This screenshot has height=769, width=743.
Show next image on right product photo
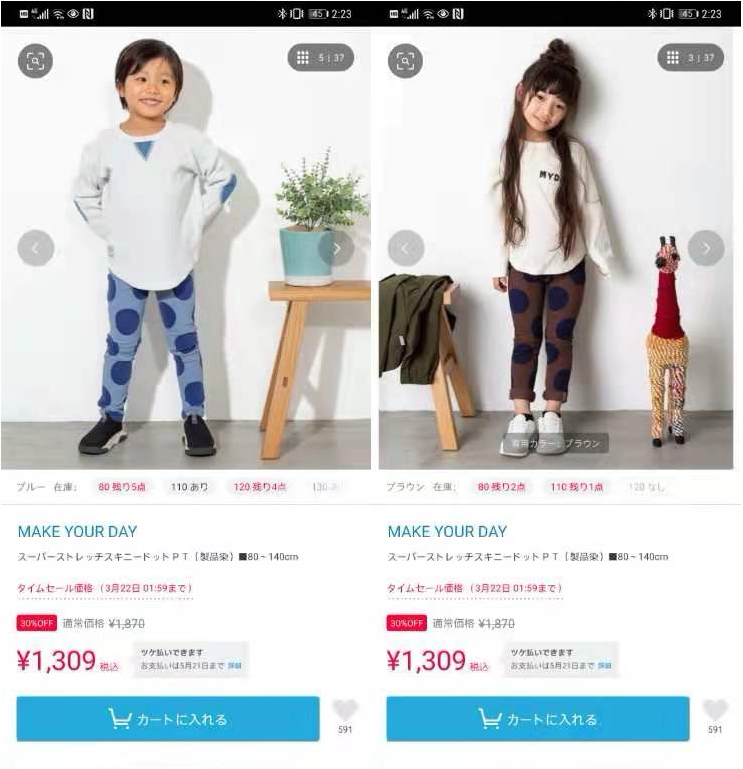pyautogui.click(x=706, y=248)
